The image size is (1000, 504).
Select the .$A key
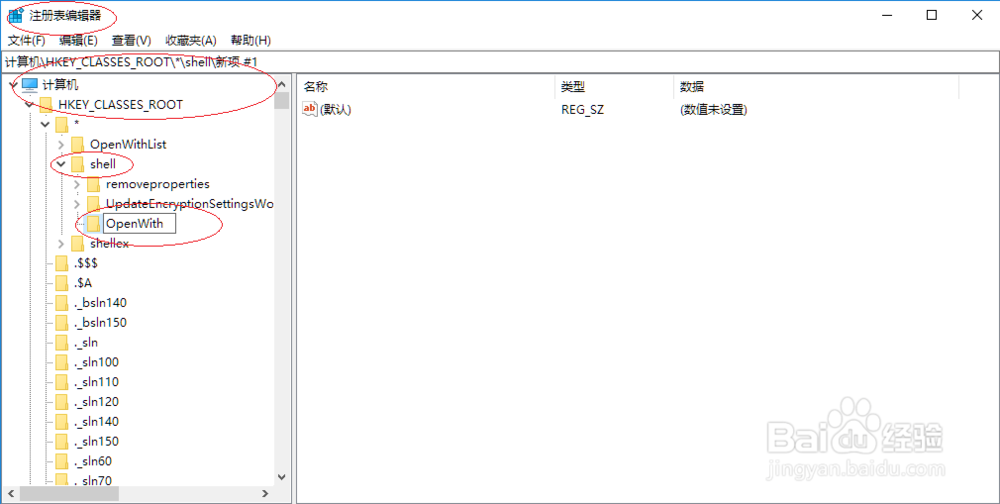pyautogui.click(x=82, y=283)
